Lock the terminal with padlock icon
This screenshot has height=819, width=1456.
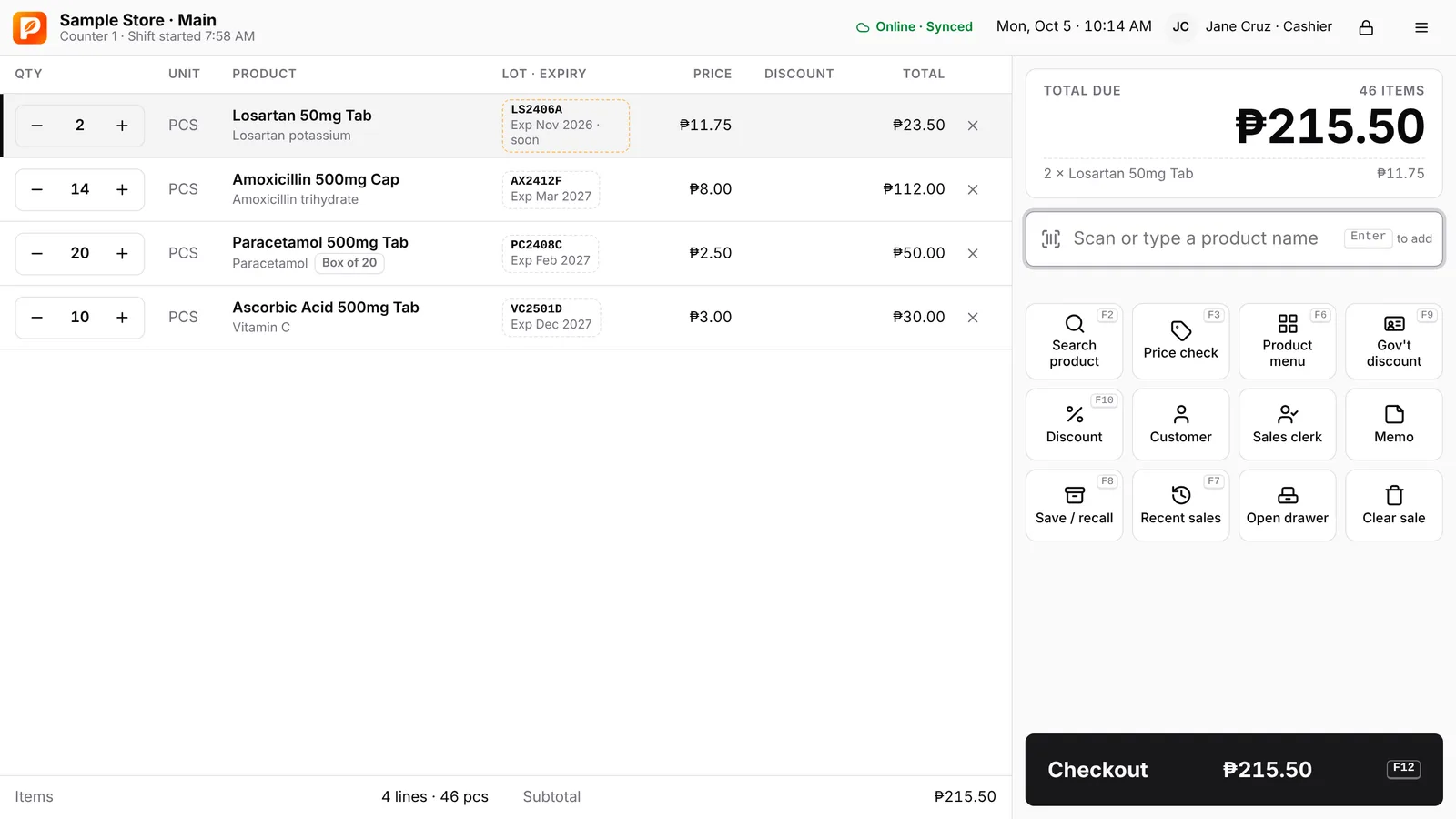pyautogui.click(x=1366, y=27)
